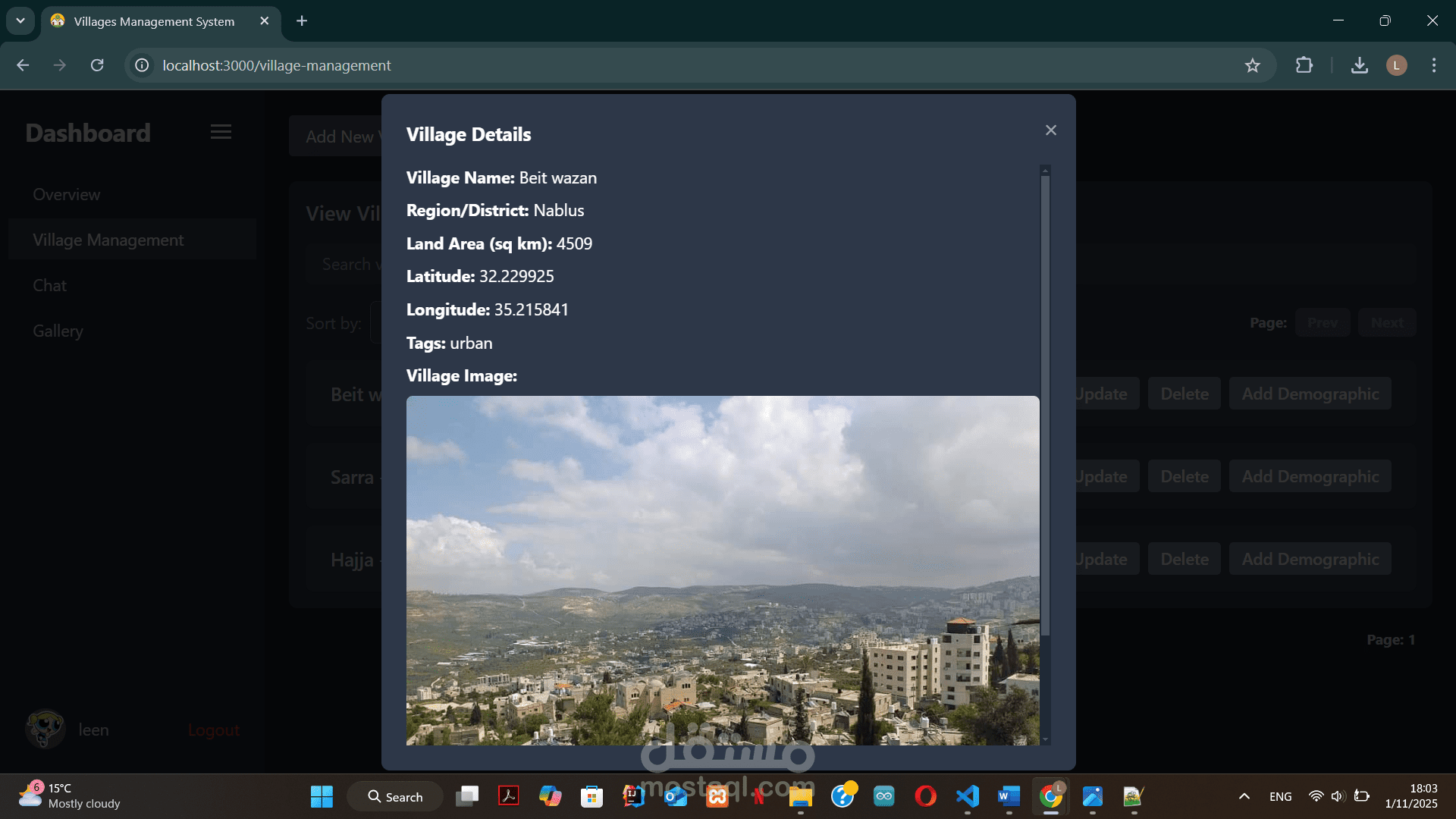Image resolution: width=1456 pixels, height=819 pixels.
Task: Click the Beit wazan village image
Action: [722, 569]
